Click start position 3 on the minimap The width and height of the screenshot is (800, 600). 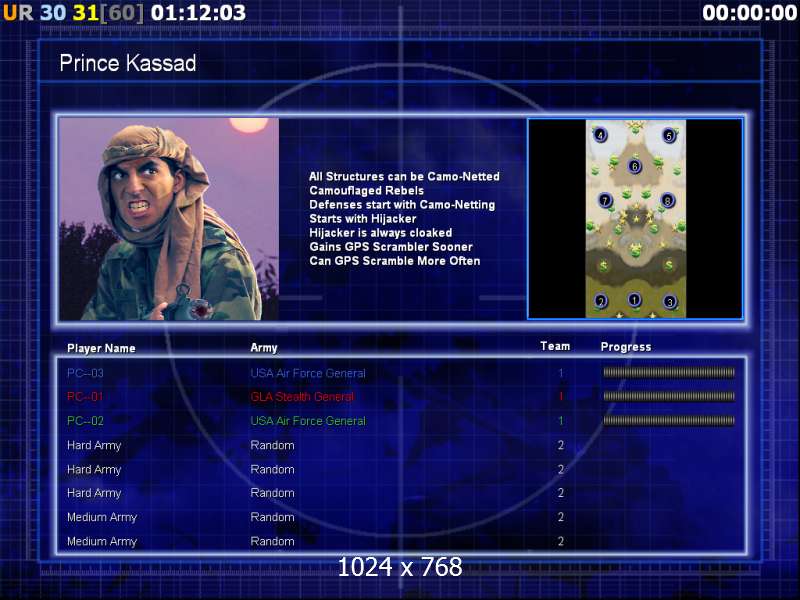(x=670, y=301)
